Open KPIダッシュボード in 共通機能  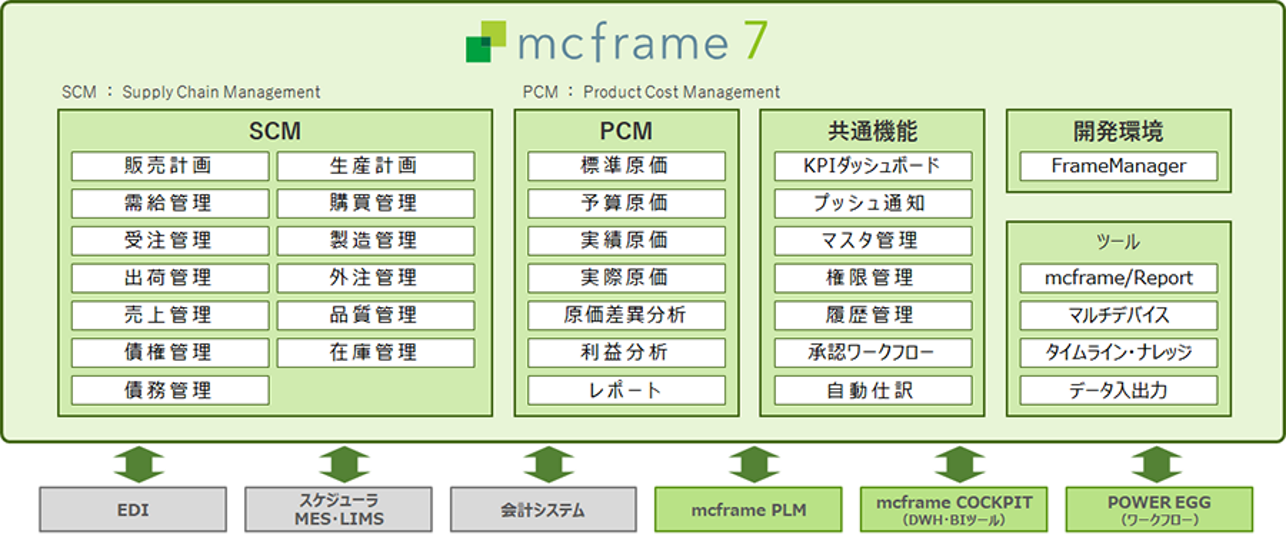tap(872, 166)
